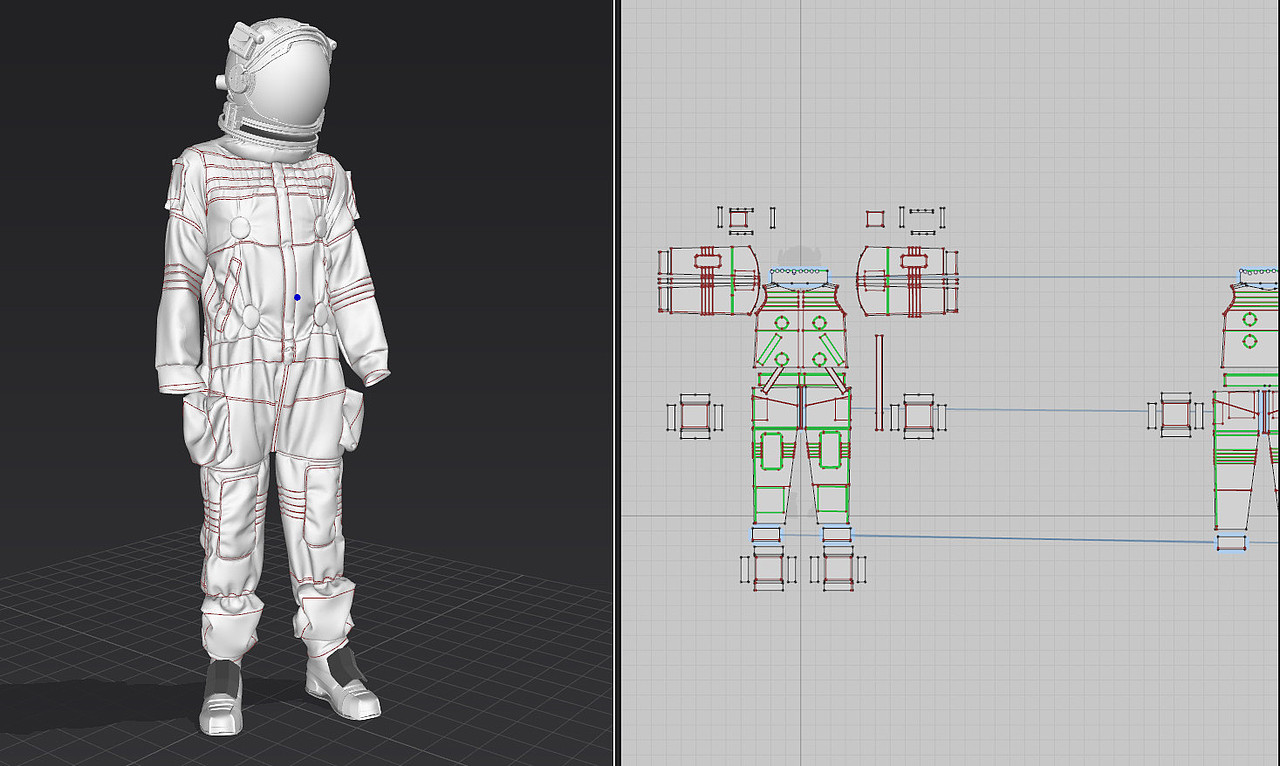Select the small square pattern above right sleeve
Screen dimensions: 1280x766
point(875,219)
